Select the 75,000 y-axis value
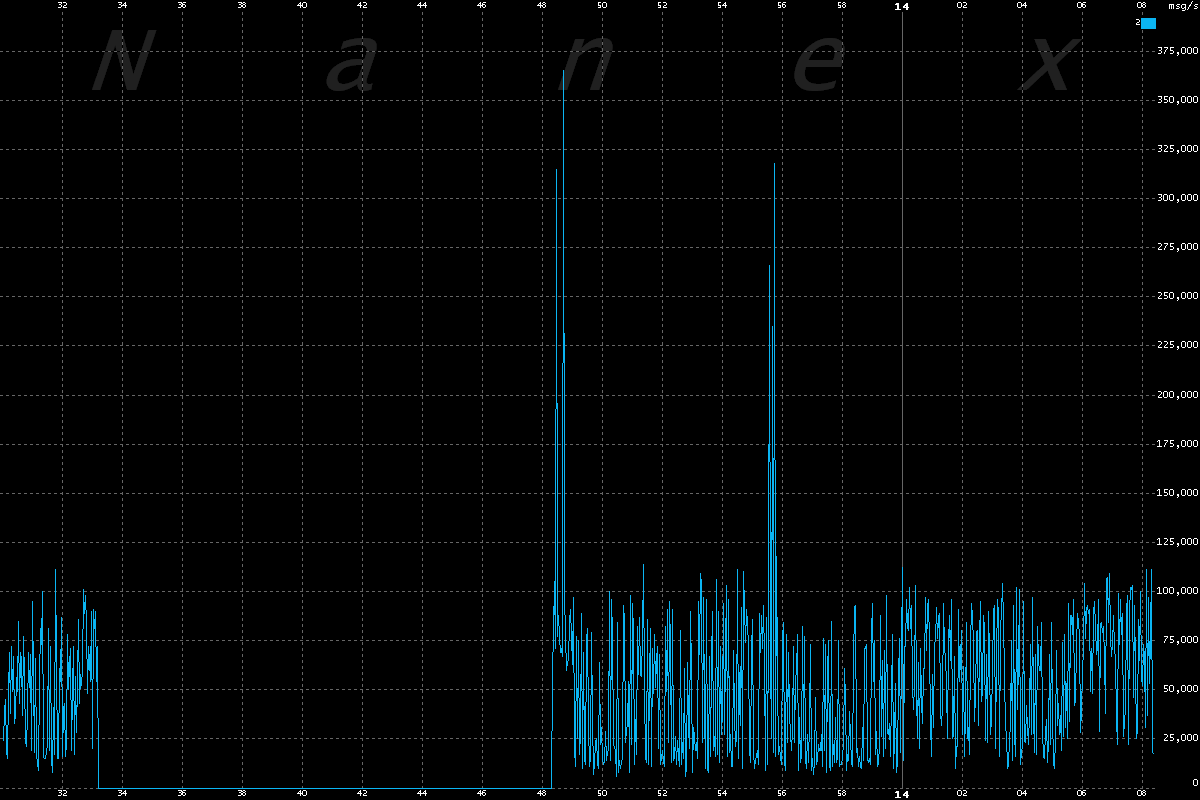Viewport: 1200px width, 800px height. click(x=1182, y=640)
